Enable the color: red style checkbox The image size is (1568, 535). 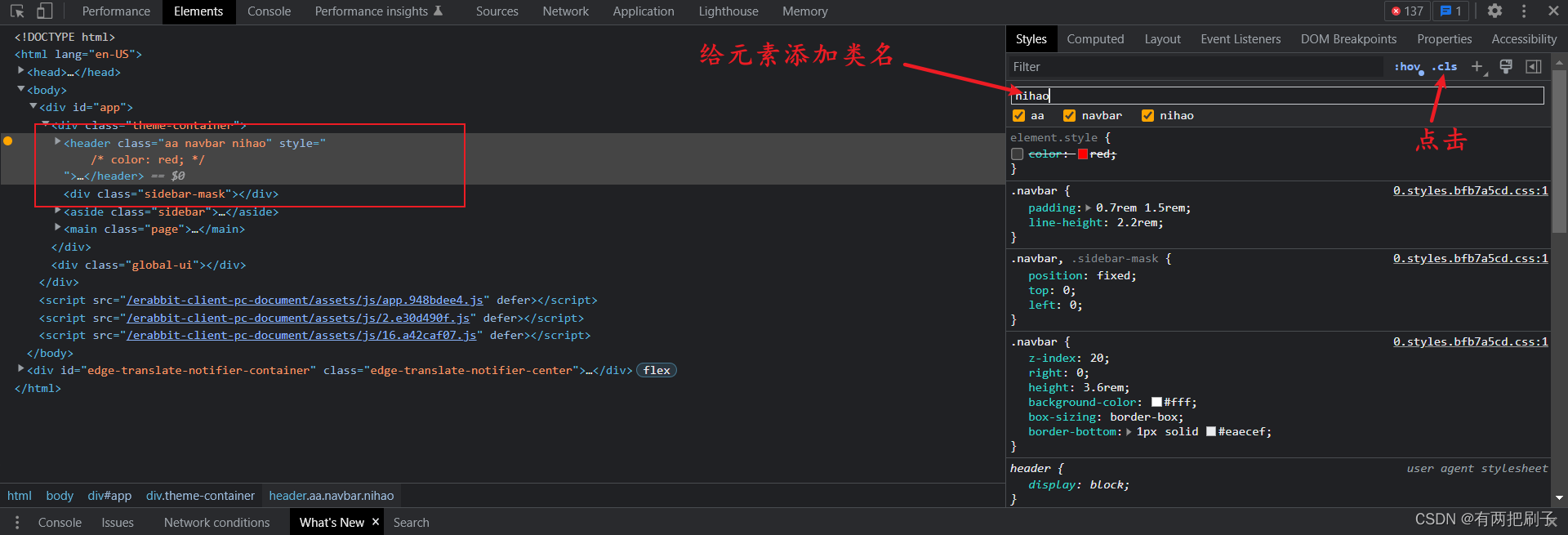coord(1017,154)
